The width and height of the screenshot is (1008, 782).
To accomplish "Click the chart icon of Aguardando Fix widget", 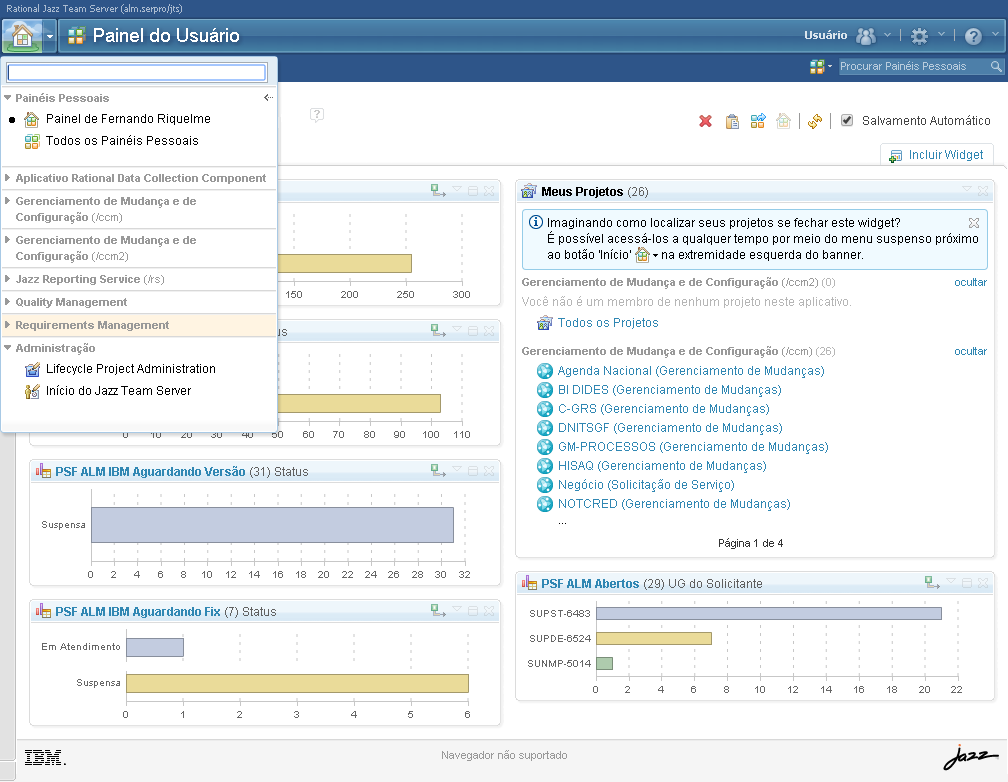I will [x=43, y=611].
